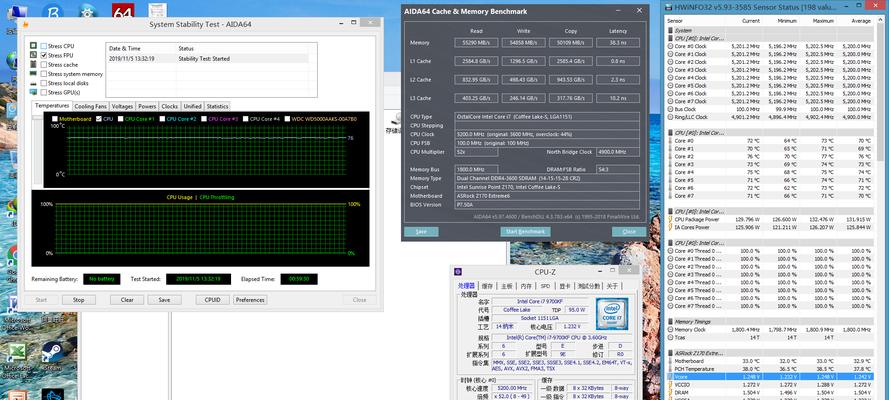Screen dimensions: 889x400
Task: Check the CPU Core #1 graph checkbox
Action: [x=120, y=119]
